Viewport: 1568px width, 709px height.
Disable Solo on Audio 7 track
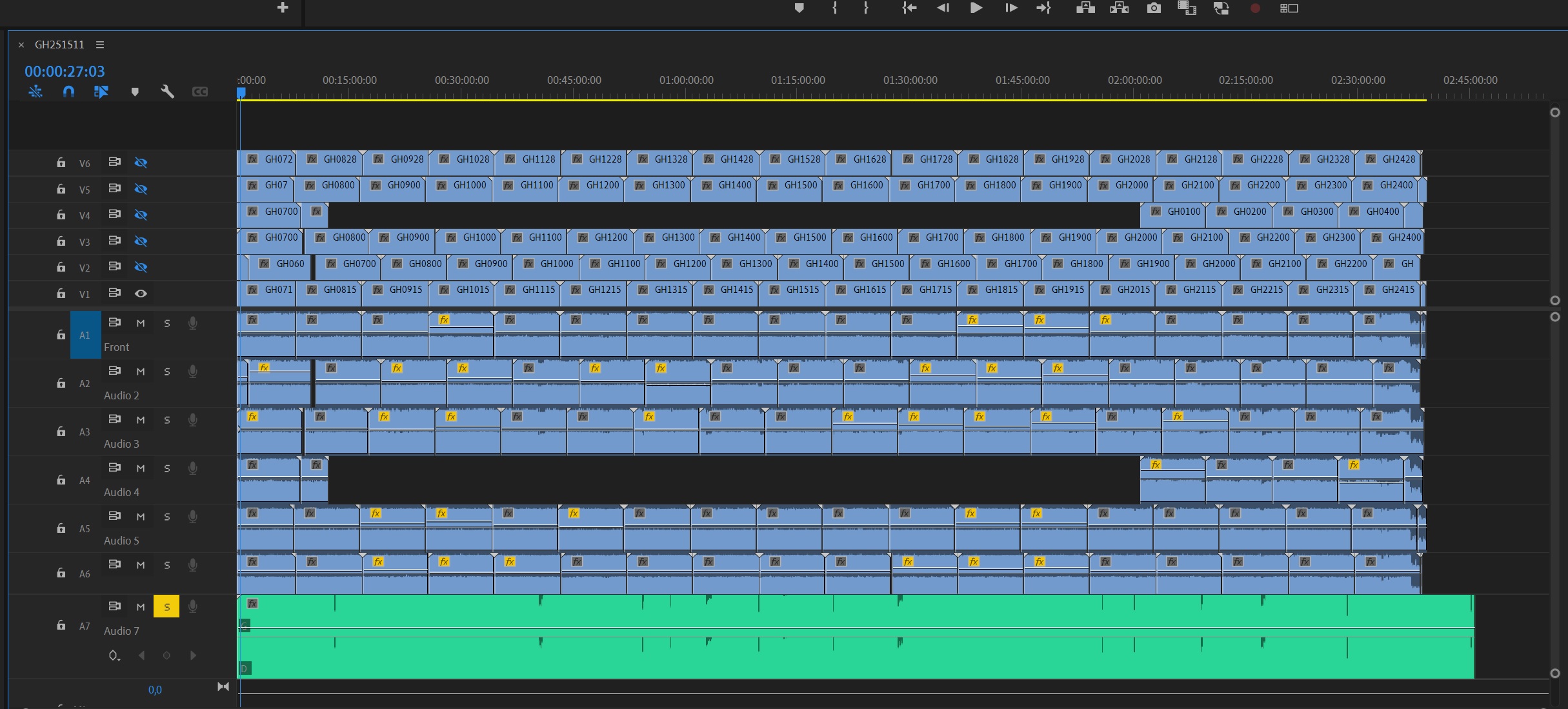166,606
